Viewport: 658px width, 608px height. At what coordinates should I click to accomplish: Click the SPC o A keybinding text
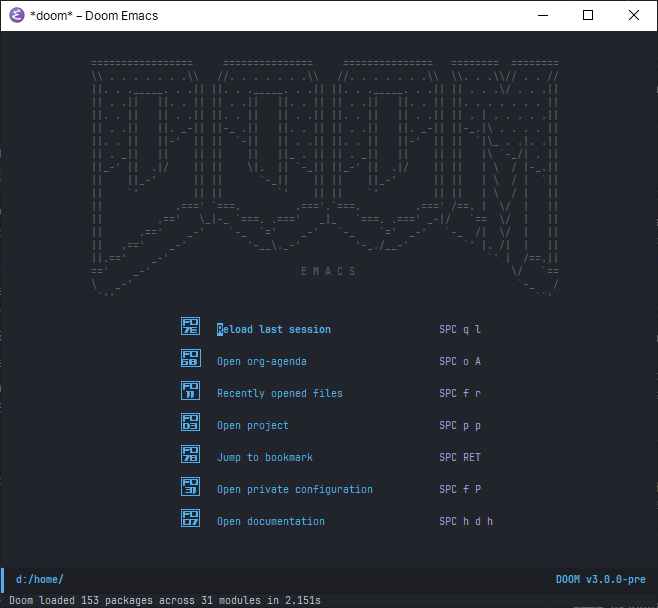pyautogui.click(x=460, y=361)
